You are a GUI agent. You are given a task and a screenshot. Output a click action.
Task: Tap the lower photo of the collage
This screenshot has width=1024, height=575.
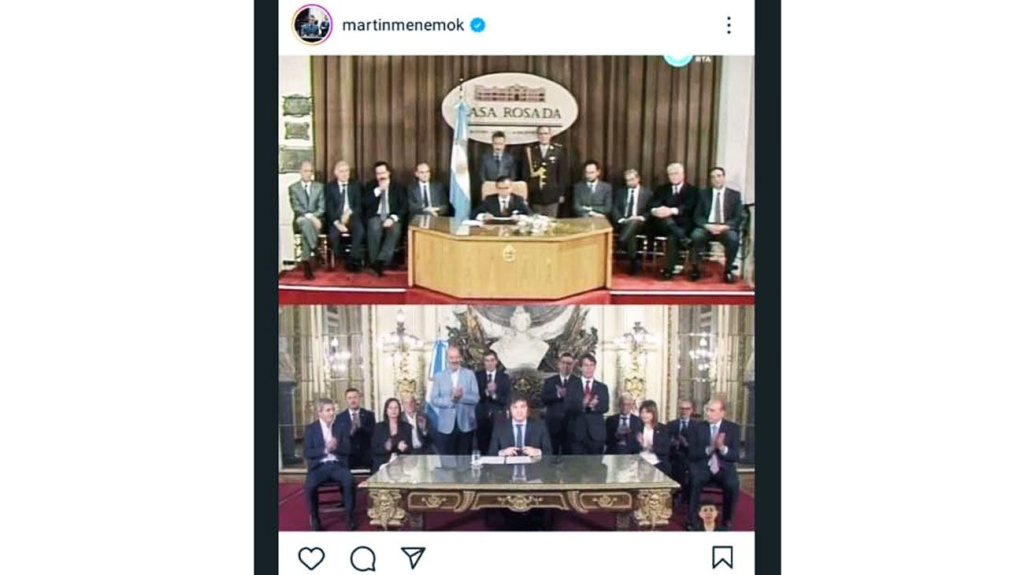point(516,418)
